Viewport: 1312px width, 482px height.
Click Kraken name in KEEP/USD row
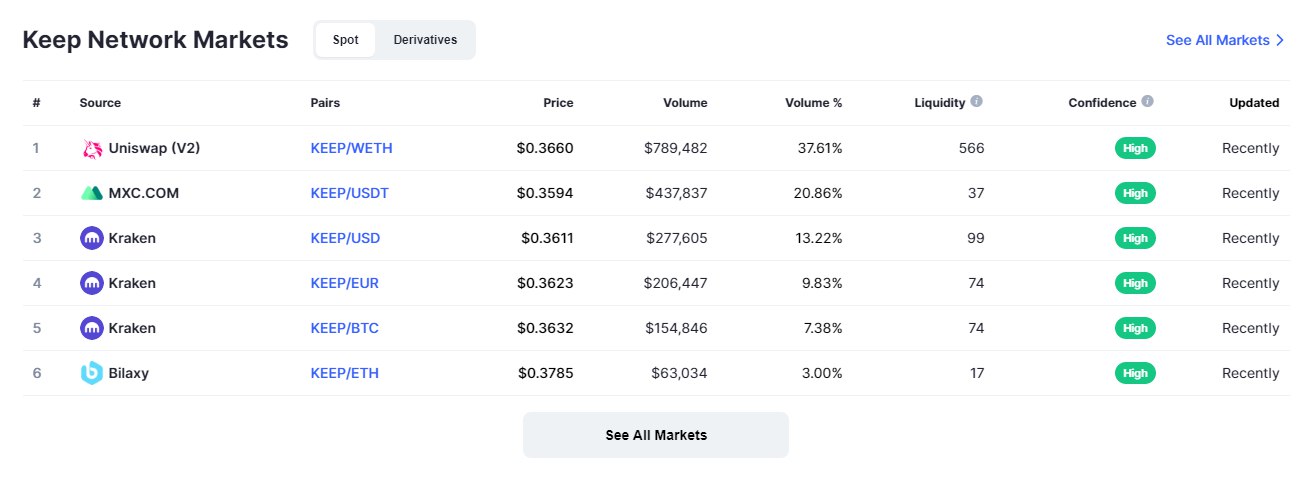[132, 238]
